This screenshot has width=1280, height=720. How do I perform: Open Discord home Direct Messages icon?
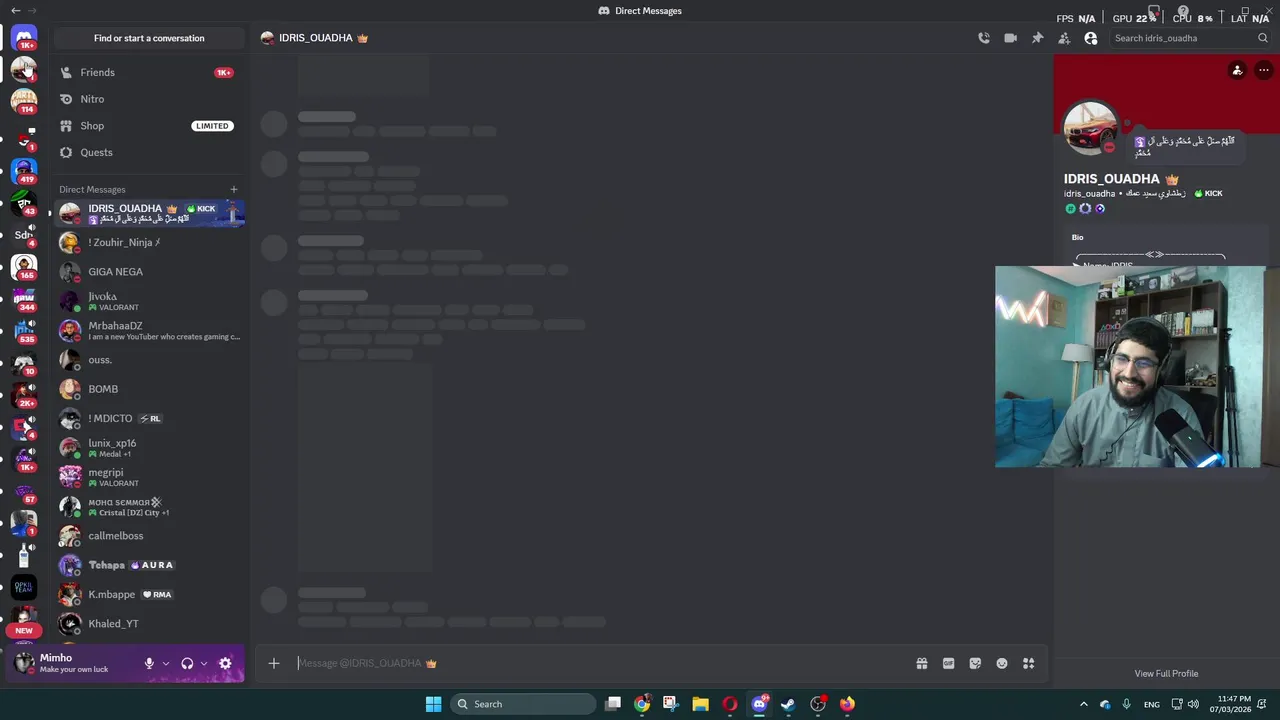tap(24, 38)
